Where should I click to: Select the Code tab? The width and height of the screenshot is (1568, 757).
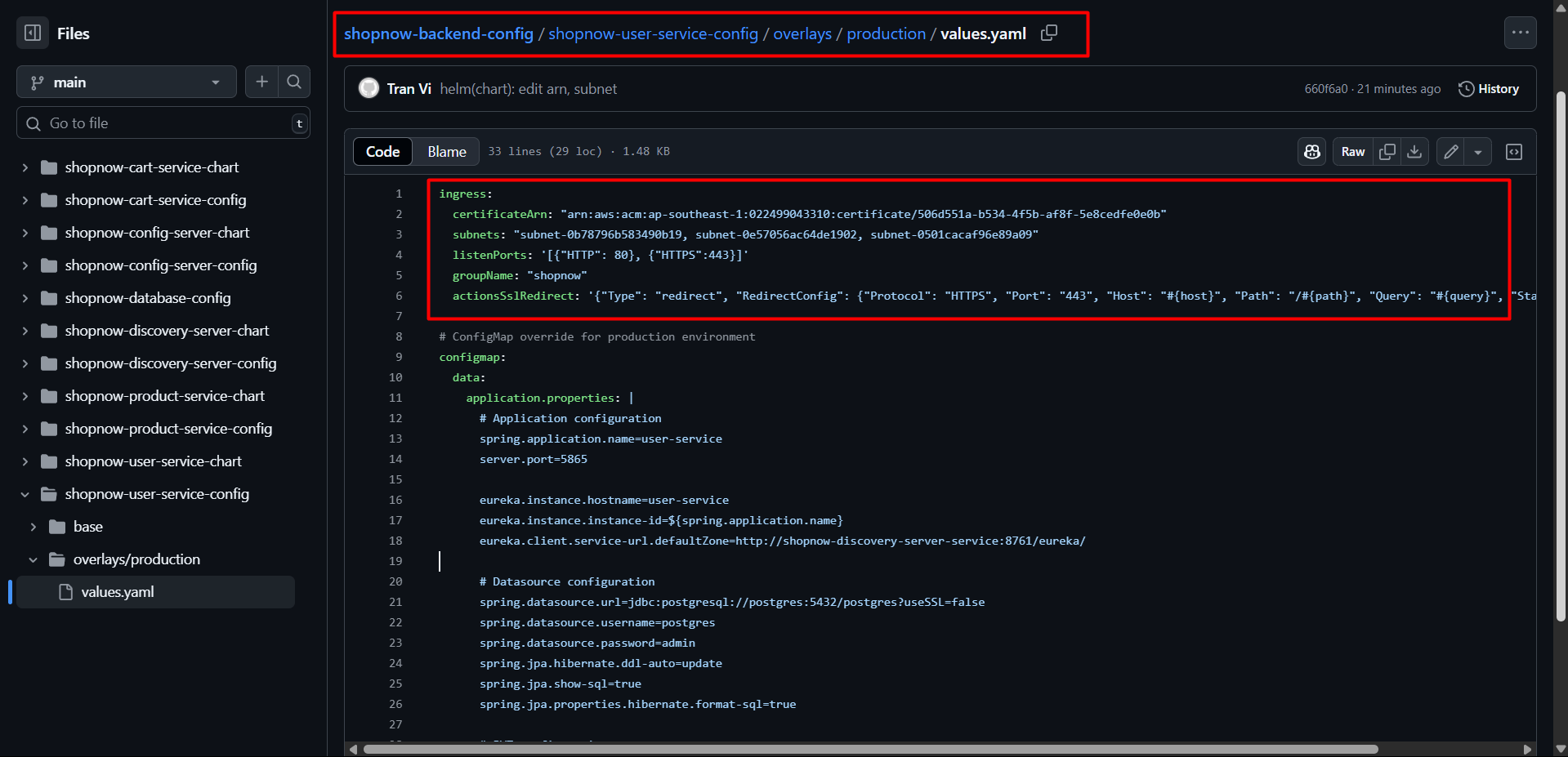tap(382, 152)
